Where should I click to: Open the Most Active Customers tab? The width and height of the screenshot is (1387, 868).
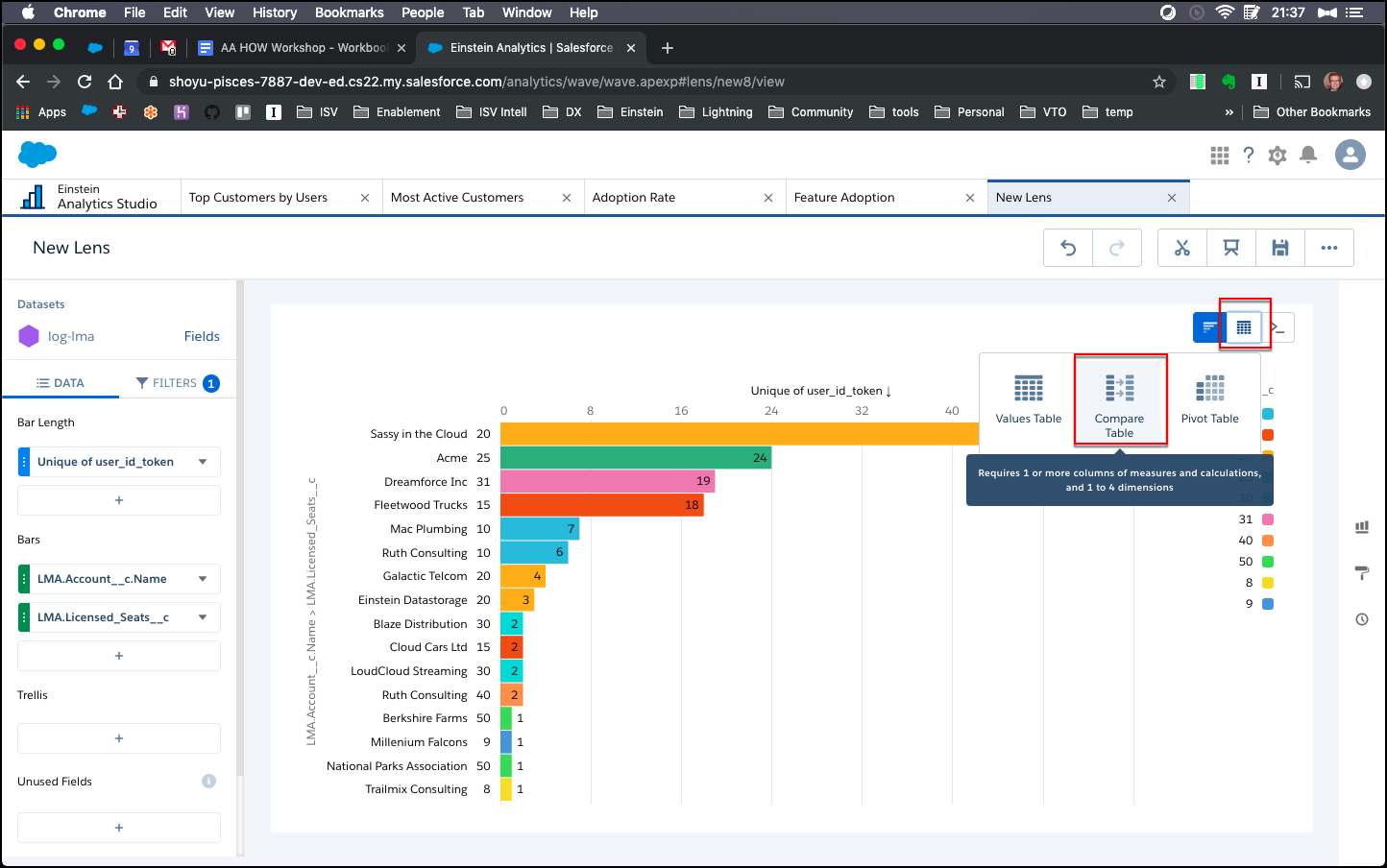point(457,198)
